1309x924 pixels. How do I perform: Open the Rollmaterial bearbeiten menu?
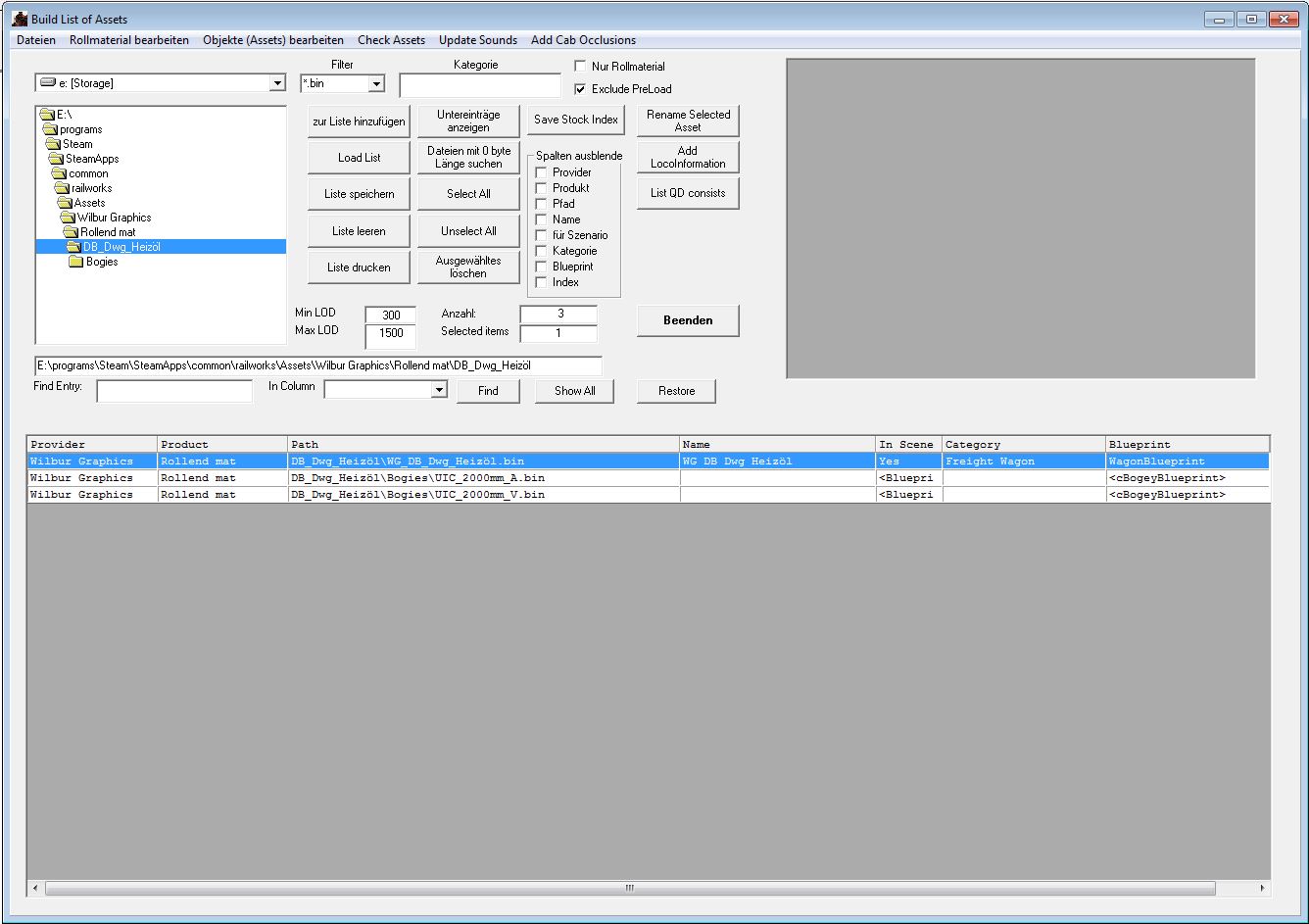[x=129, y=40]
